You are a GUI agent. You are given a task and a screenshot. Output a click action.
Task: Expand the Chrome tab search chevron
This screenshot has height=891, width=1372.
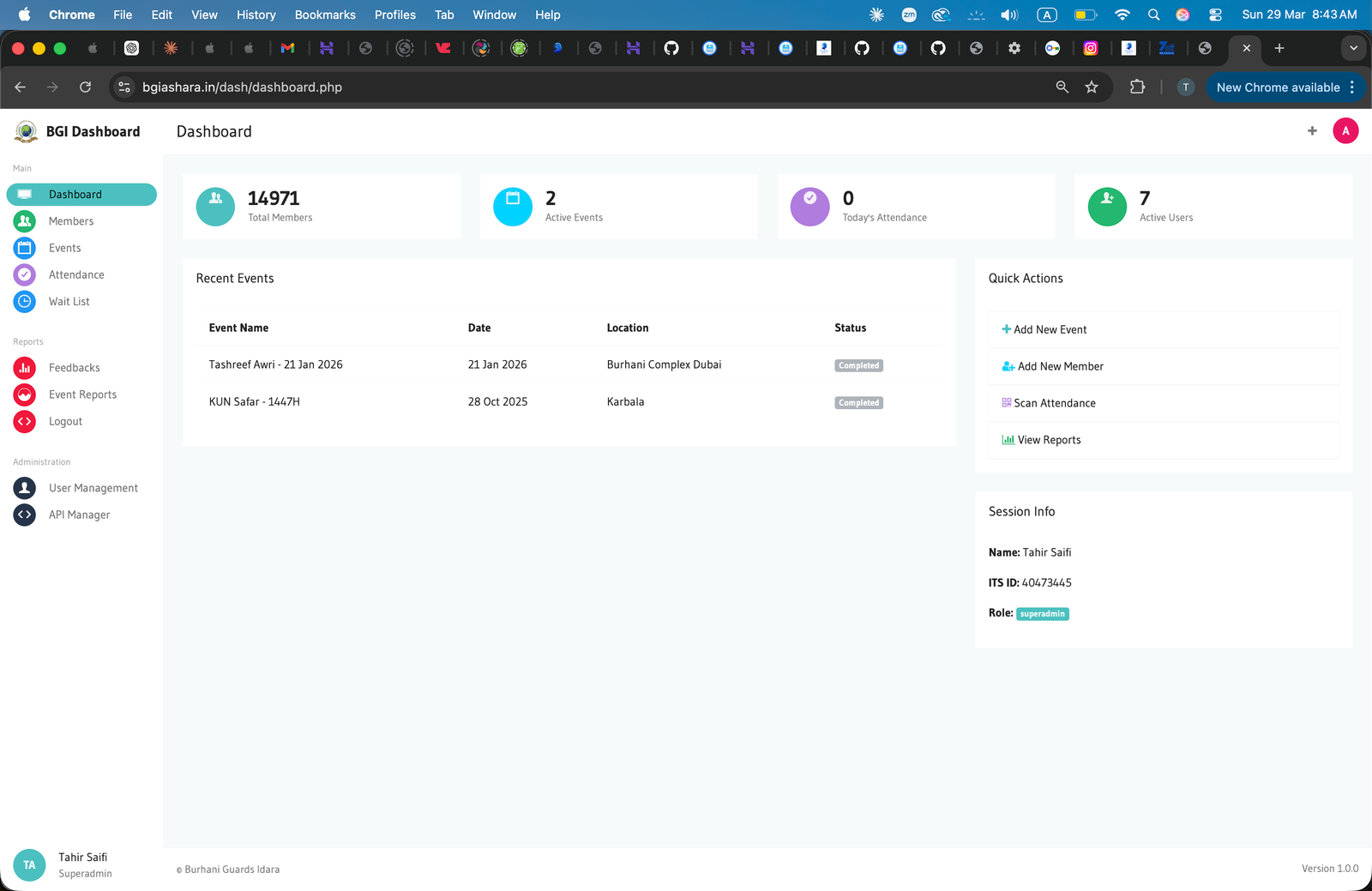tap(1353, 48)
